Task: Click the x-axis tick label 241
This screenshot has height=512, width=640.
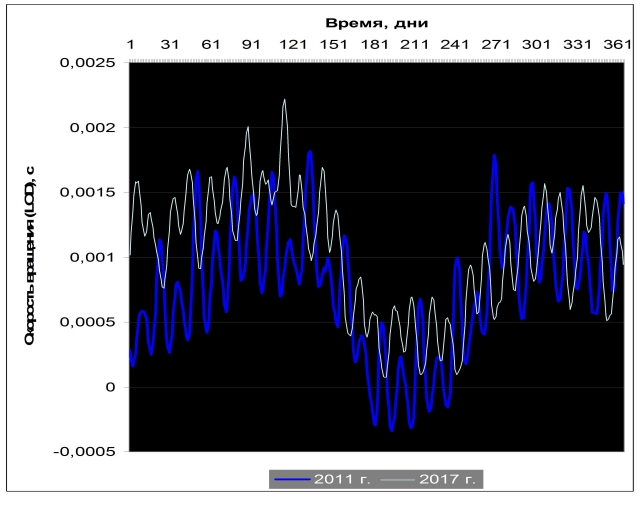Action: [x=455, y=45]
